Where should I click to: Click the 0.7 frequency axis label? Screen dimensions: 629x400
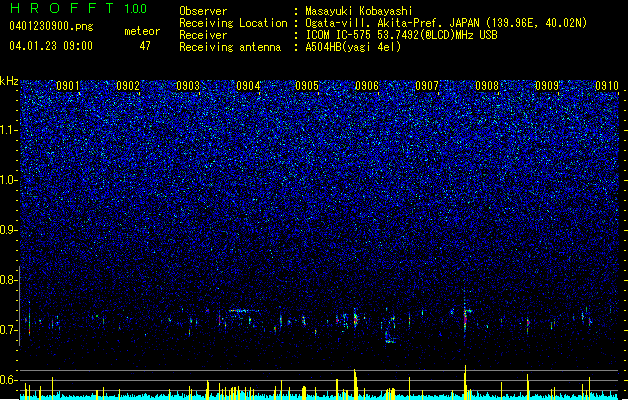(9, 330)
